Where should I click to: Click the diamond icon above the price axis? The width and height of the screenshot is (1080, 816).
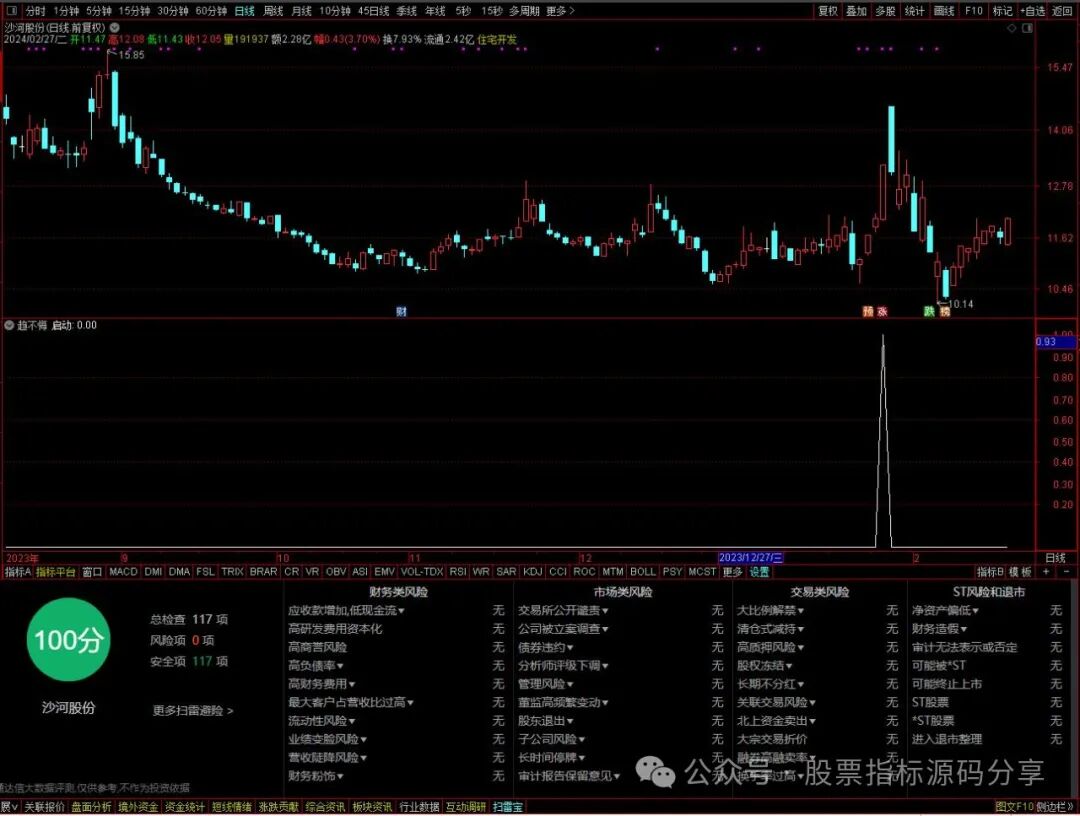pyautogui.click(x=1012, y=28)
